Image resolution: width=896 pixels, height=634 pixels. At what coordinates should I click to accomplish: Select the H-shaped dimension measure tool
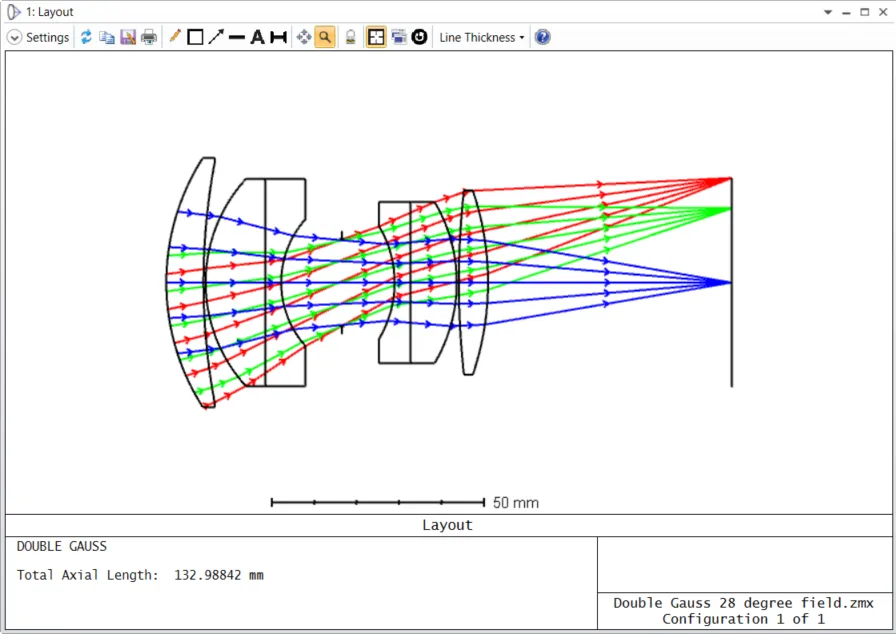278,37
